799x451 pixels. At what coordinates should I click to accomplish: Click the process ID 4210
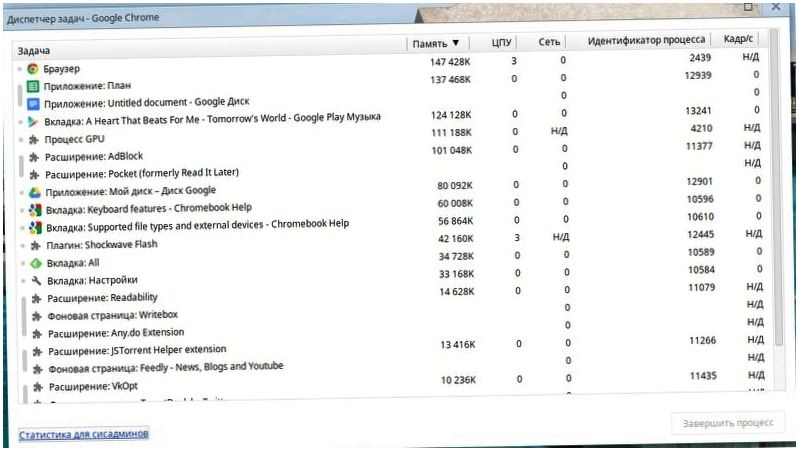click(x=702, y=128)
